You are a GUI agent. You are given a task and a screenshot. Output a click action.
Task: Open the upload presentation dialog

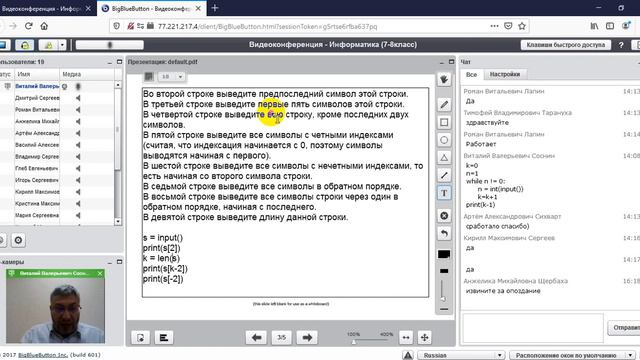click(x=140, y=338)
